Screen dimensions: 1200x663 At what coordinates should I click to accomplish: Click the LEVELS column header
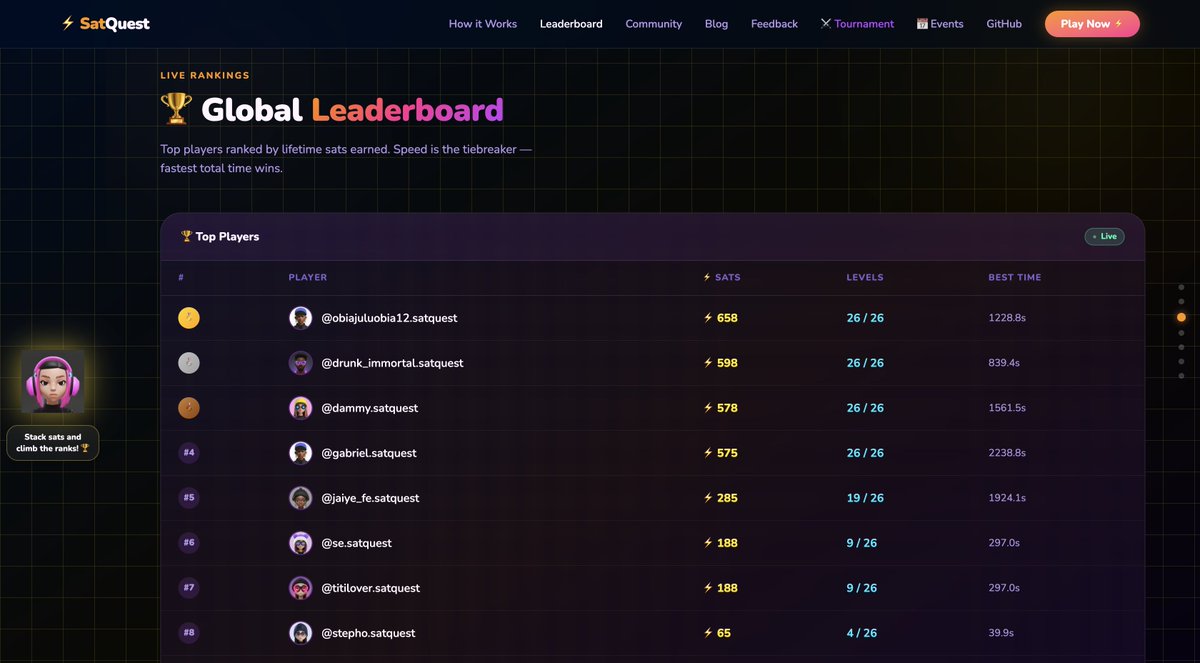click(x=865, y=277)
